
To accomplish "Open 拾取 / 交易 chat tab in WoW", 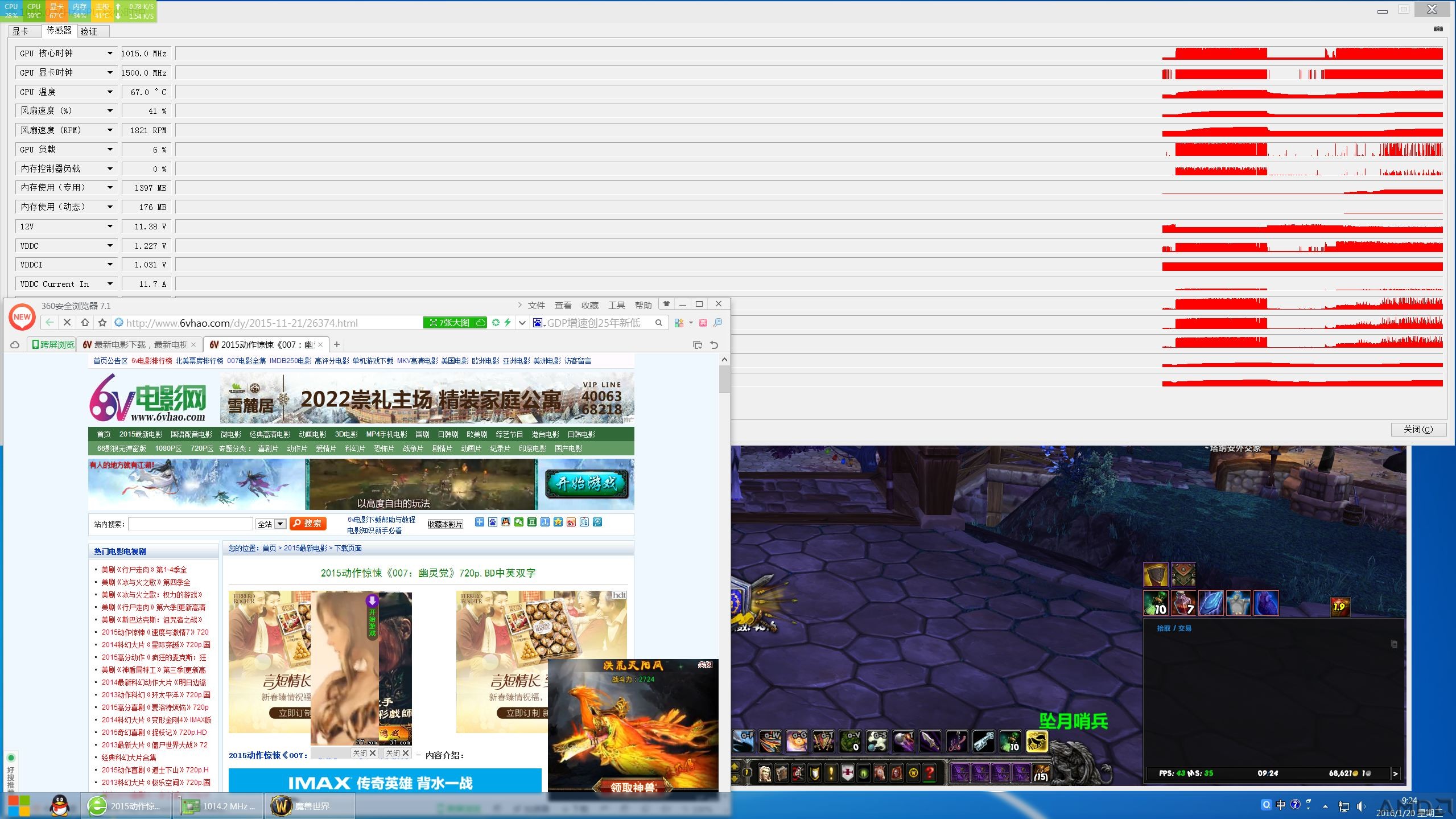I will (x=1174, y=628).
